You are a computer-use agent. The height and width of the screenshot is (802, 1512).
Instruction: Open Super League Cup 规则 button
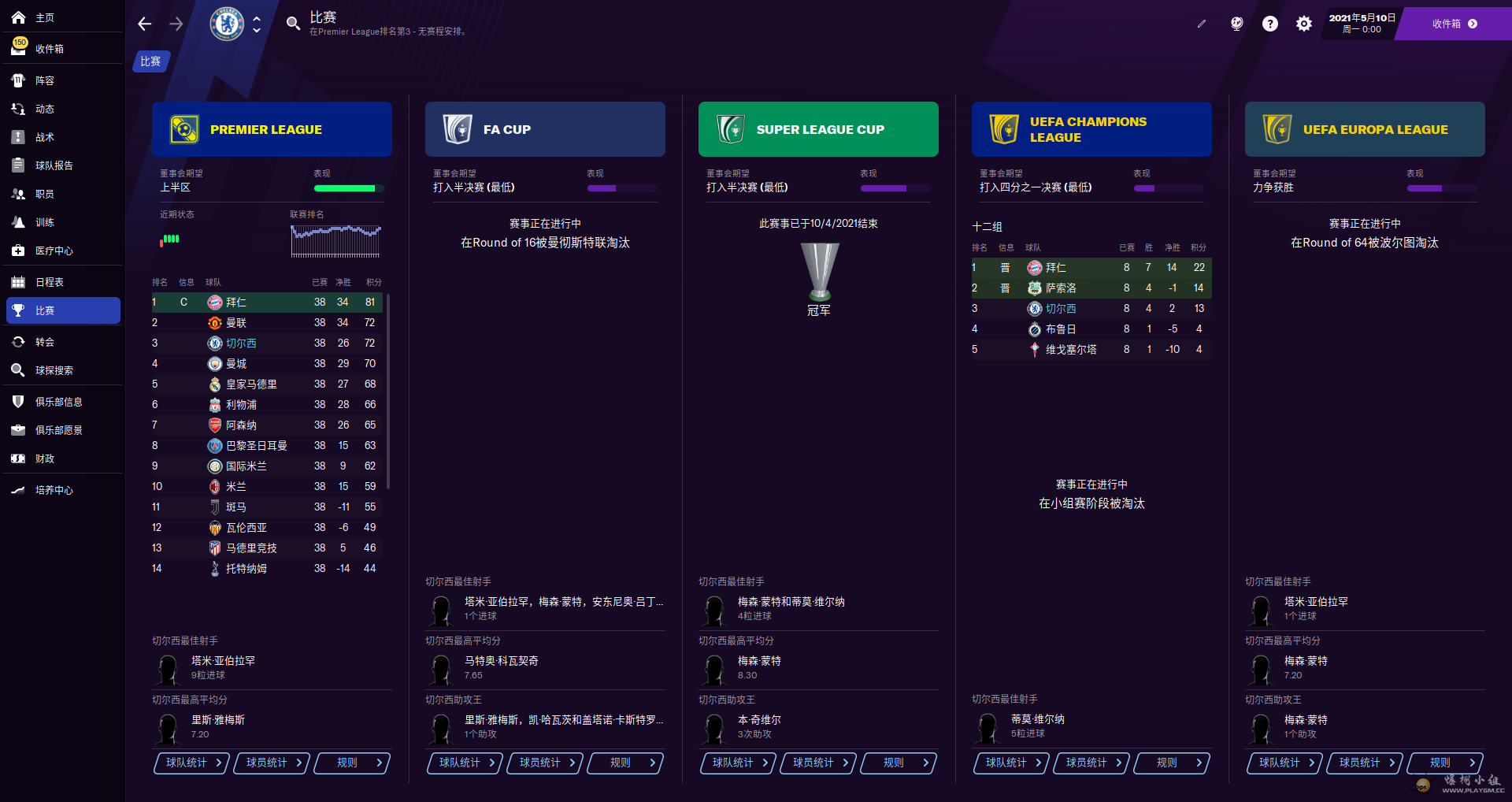(899, 763)
